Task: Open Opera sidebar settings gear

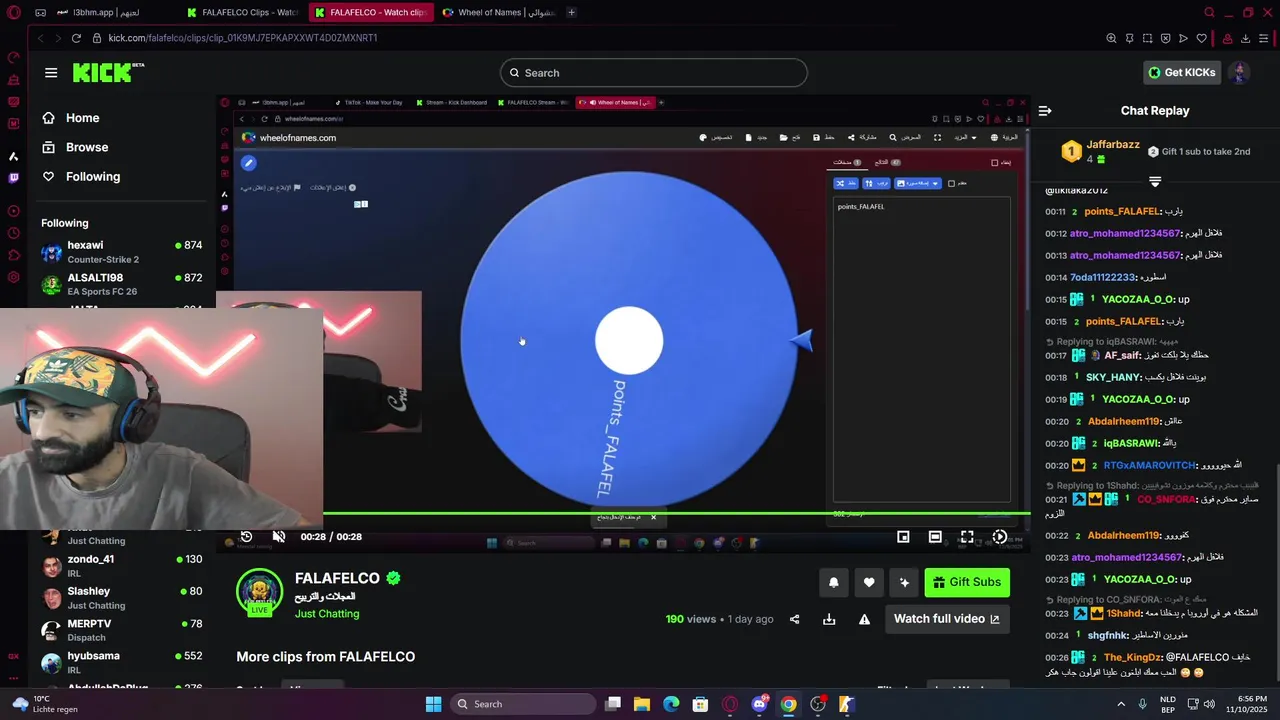Action: click(13, 277)
